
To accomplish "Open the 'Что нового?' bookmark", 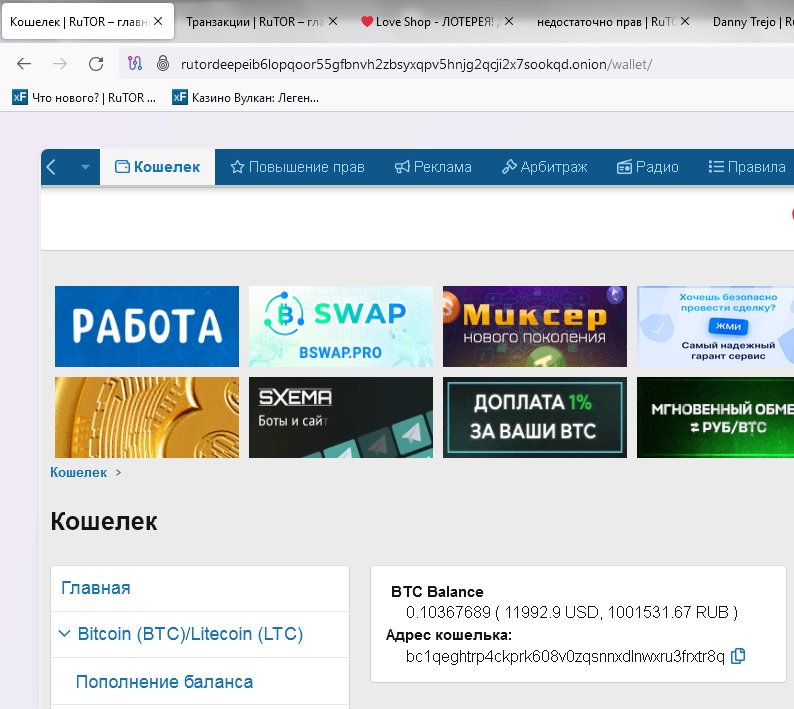I will 84,97.
